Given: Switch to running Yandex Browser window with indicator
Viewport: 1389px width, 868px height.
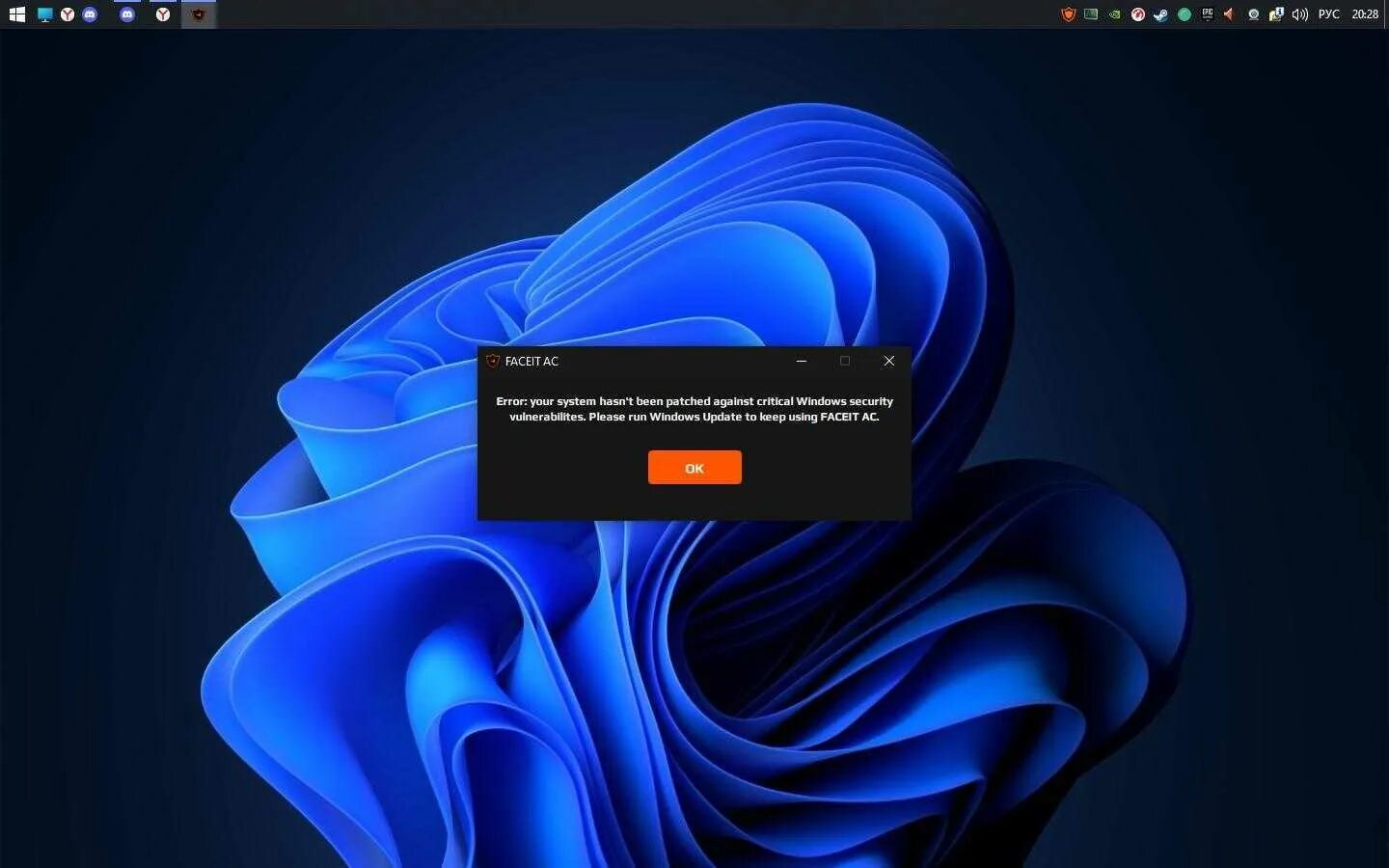Looking at the screenshot, I should coord(163,14).
